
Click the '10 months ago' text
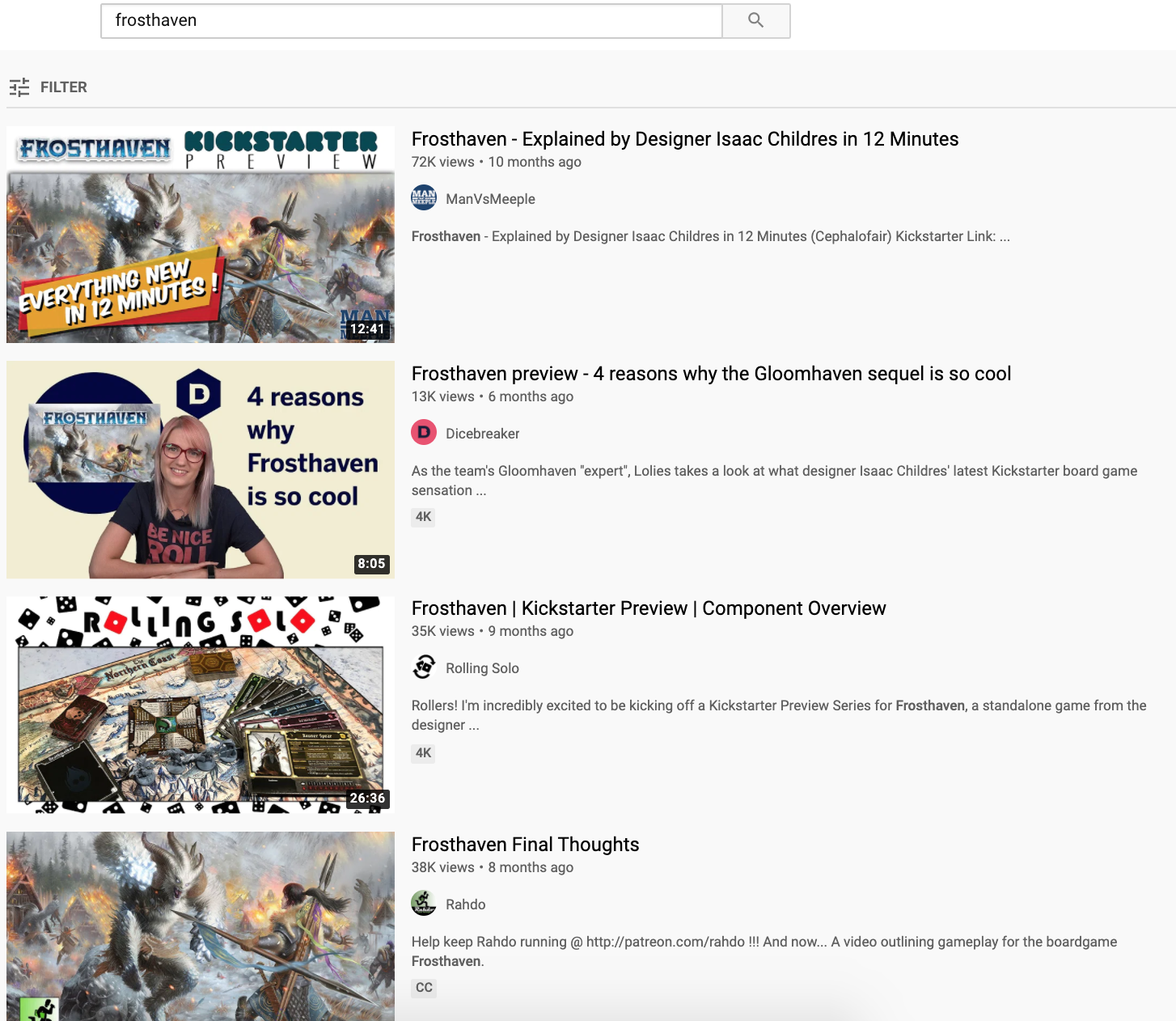click(535, 162)
